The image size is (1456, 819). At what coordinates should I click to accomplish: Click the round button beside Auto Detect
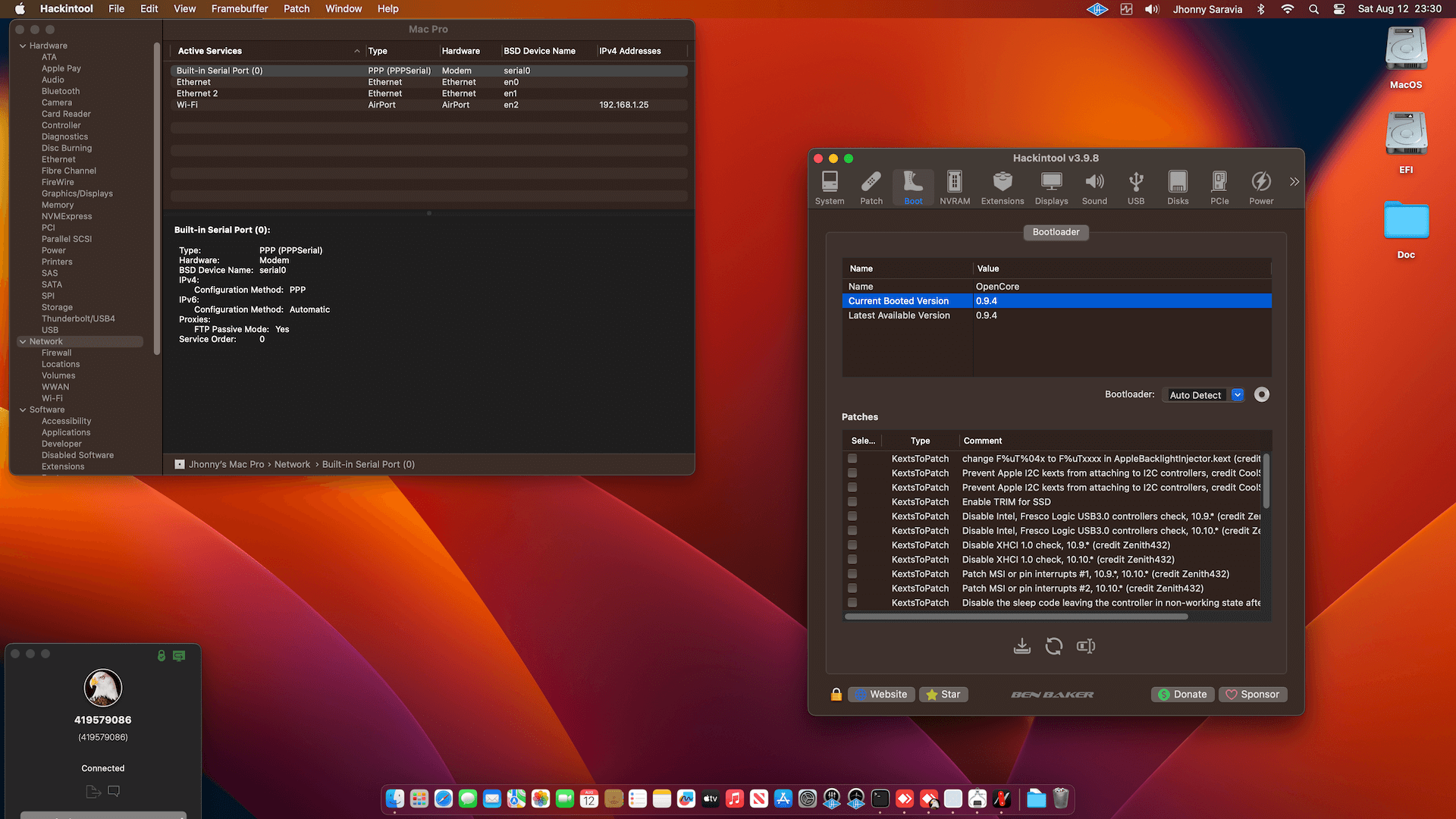[x=1262, y=394]
